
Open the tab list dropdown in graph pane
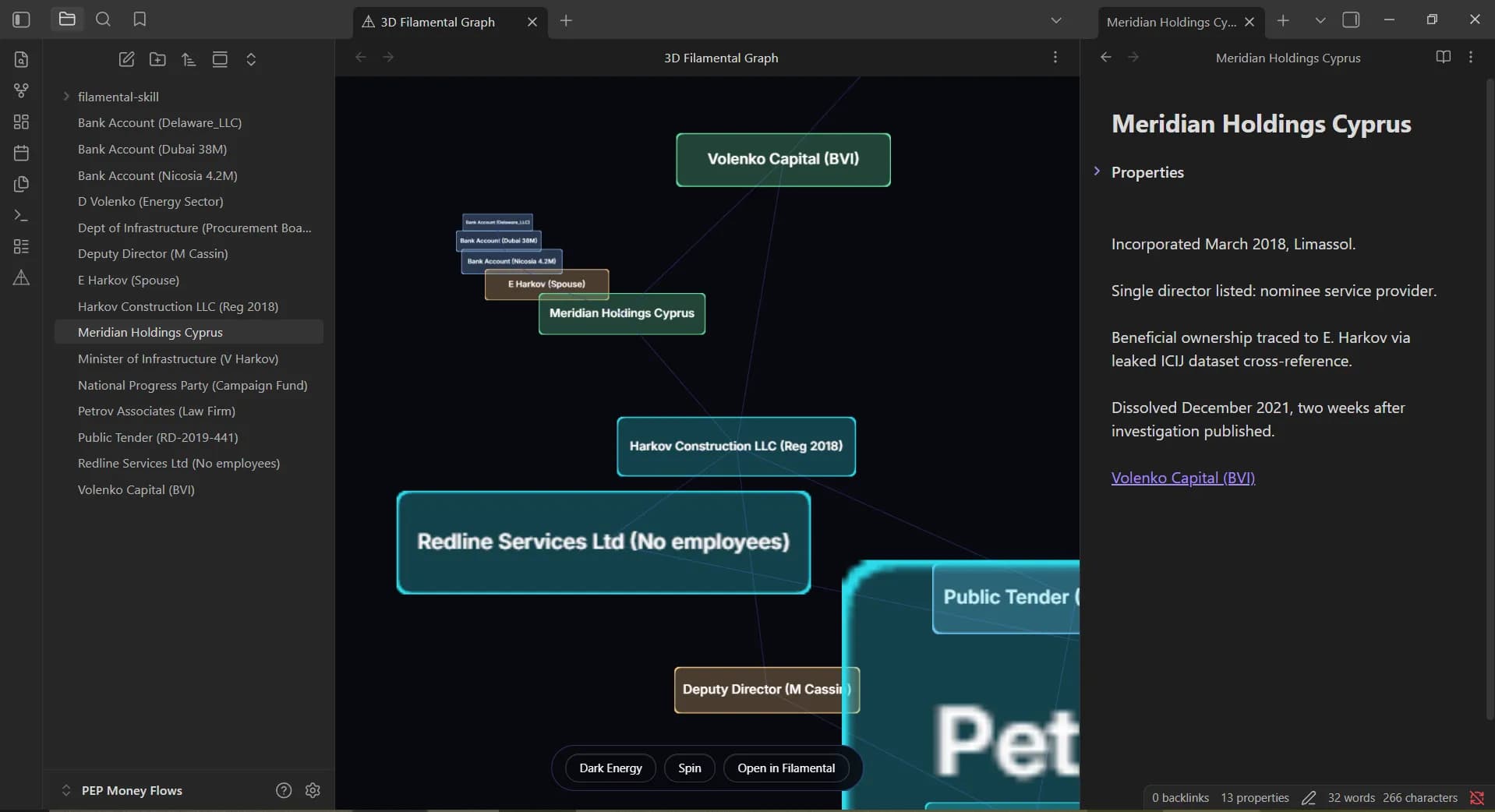click(1056, 20)
